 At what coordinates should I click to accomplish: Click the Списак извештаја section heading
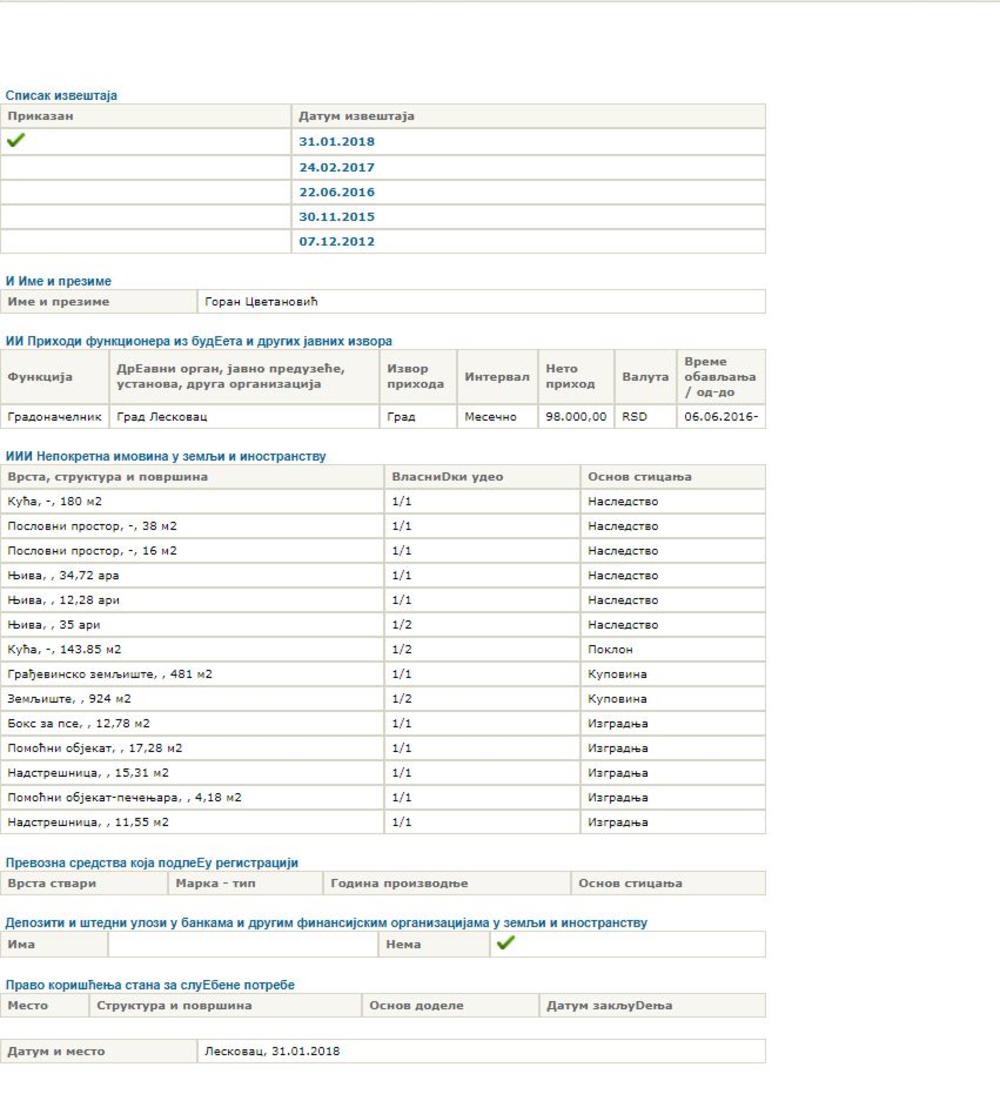point(61,95)
